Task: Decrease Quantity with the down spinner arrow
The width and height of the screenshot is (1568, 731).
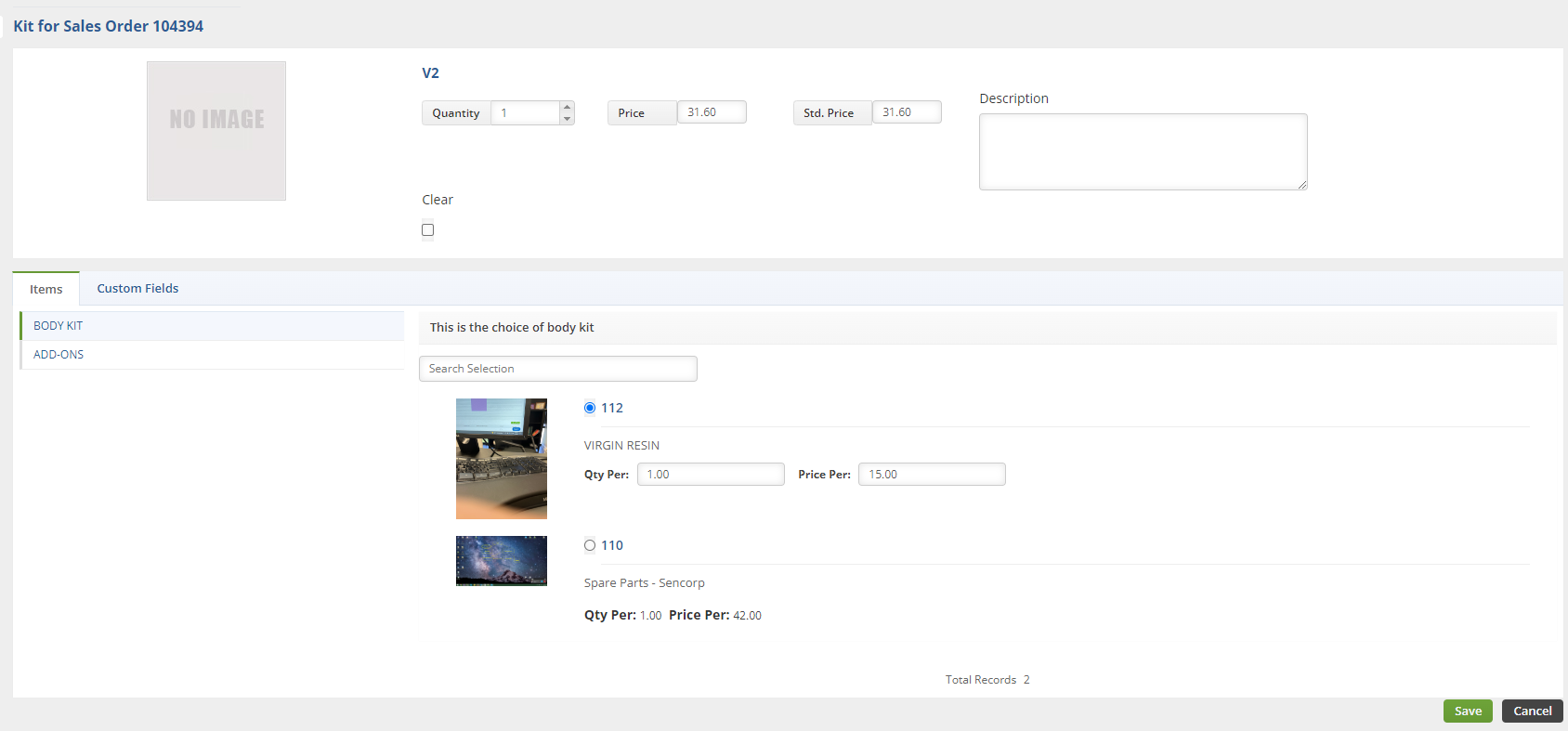Action: point(567,119)
